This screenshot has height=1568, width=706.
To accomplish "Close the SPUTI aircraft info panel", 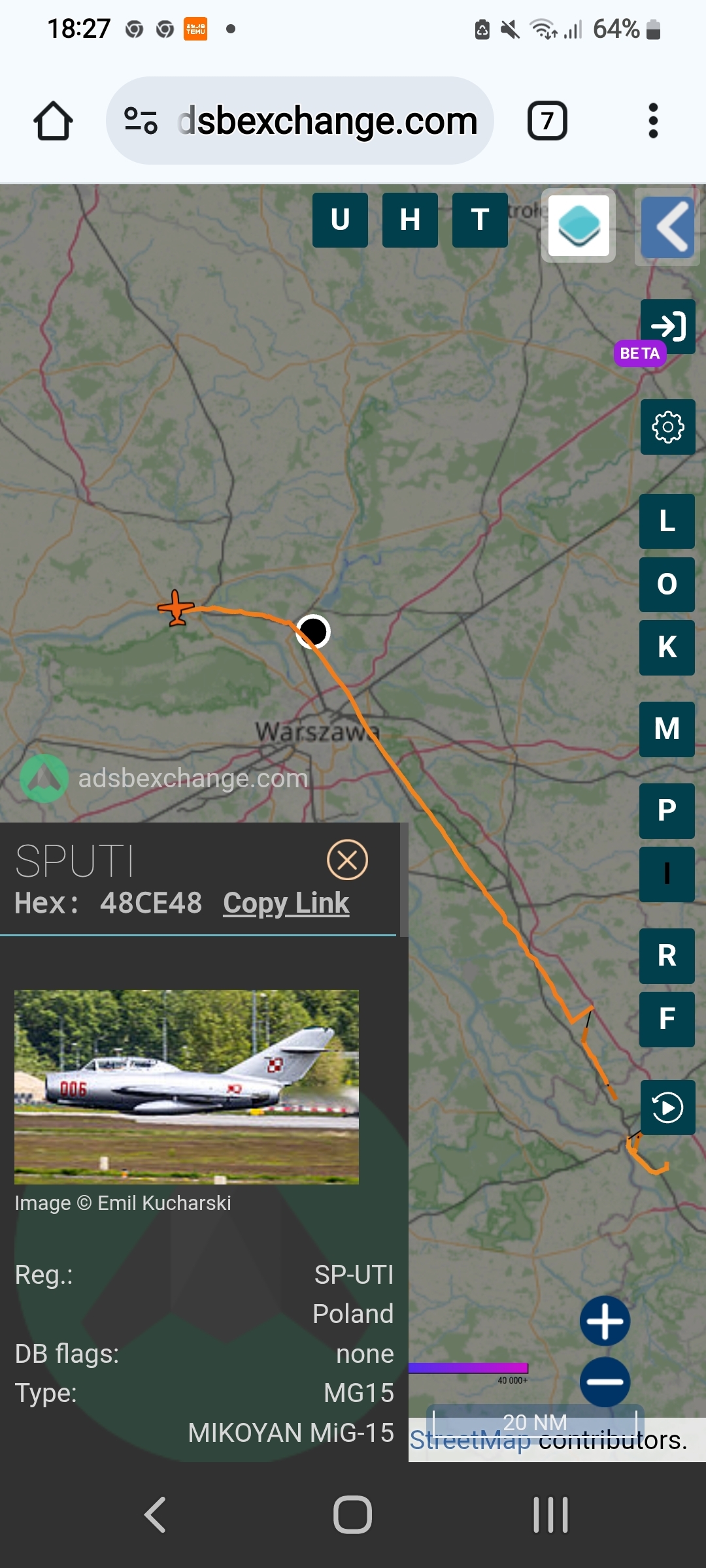I will pos(347,860).
